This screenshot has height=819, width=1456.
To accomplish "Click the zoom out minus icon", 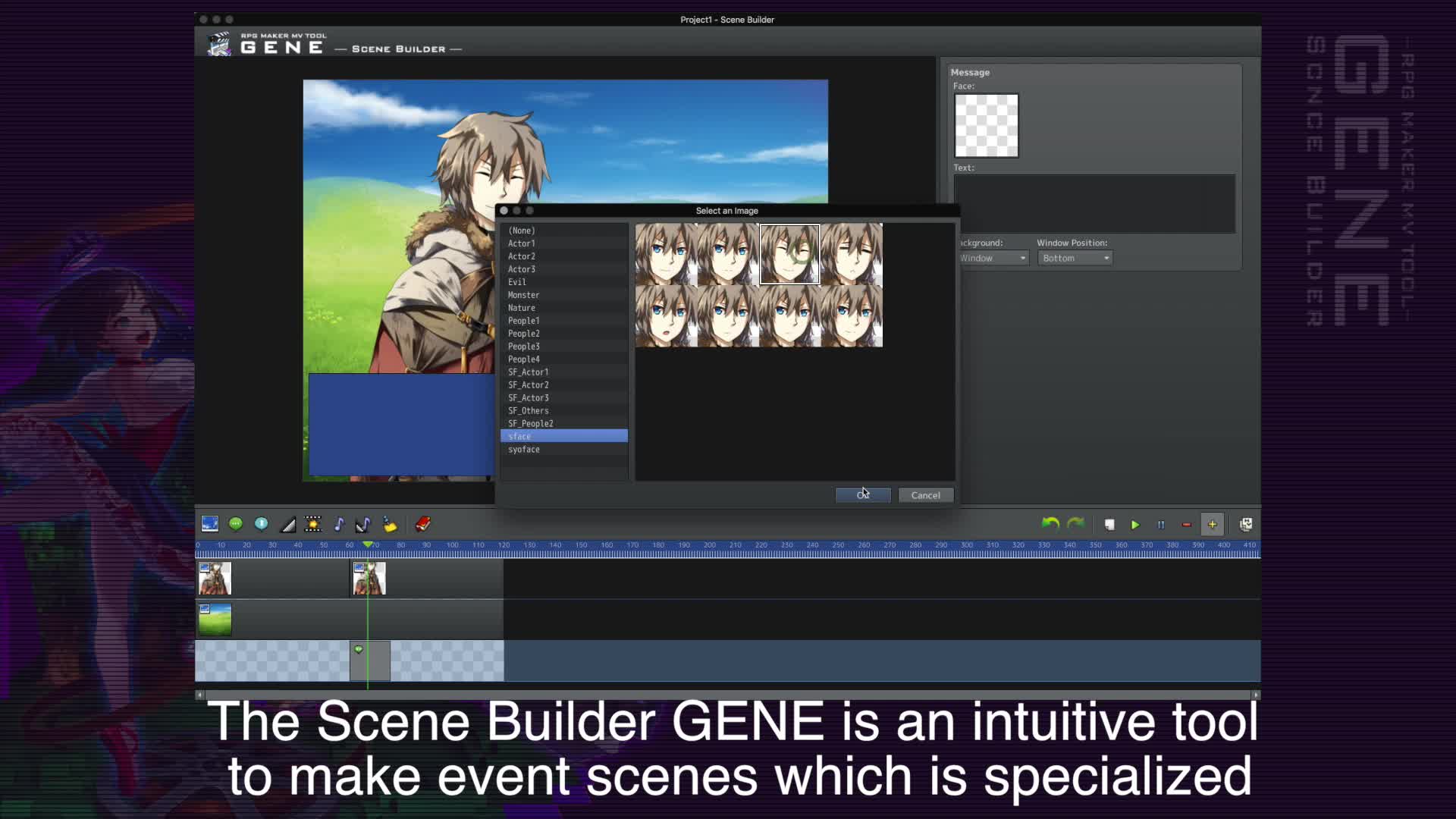I will click(x=1186, y=524).
